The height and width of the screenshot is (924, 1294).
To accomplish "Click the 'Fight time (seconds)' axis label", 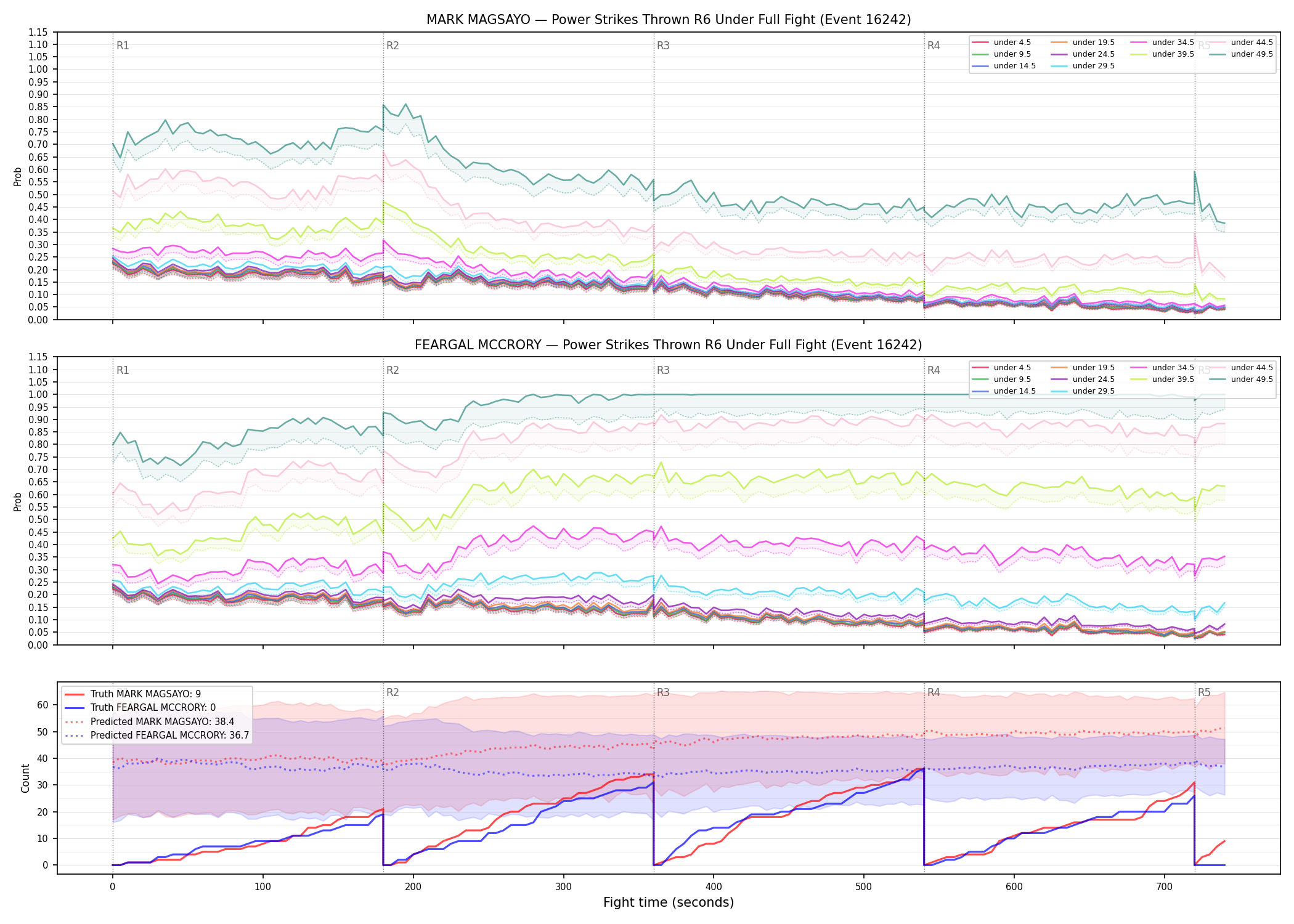I will pyautogui.click(x=669, y=902).
